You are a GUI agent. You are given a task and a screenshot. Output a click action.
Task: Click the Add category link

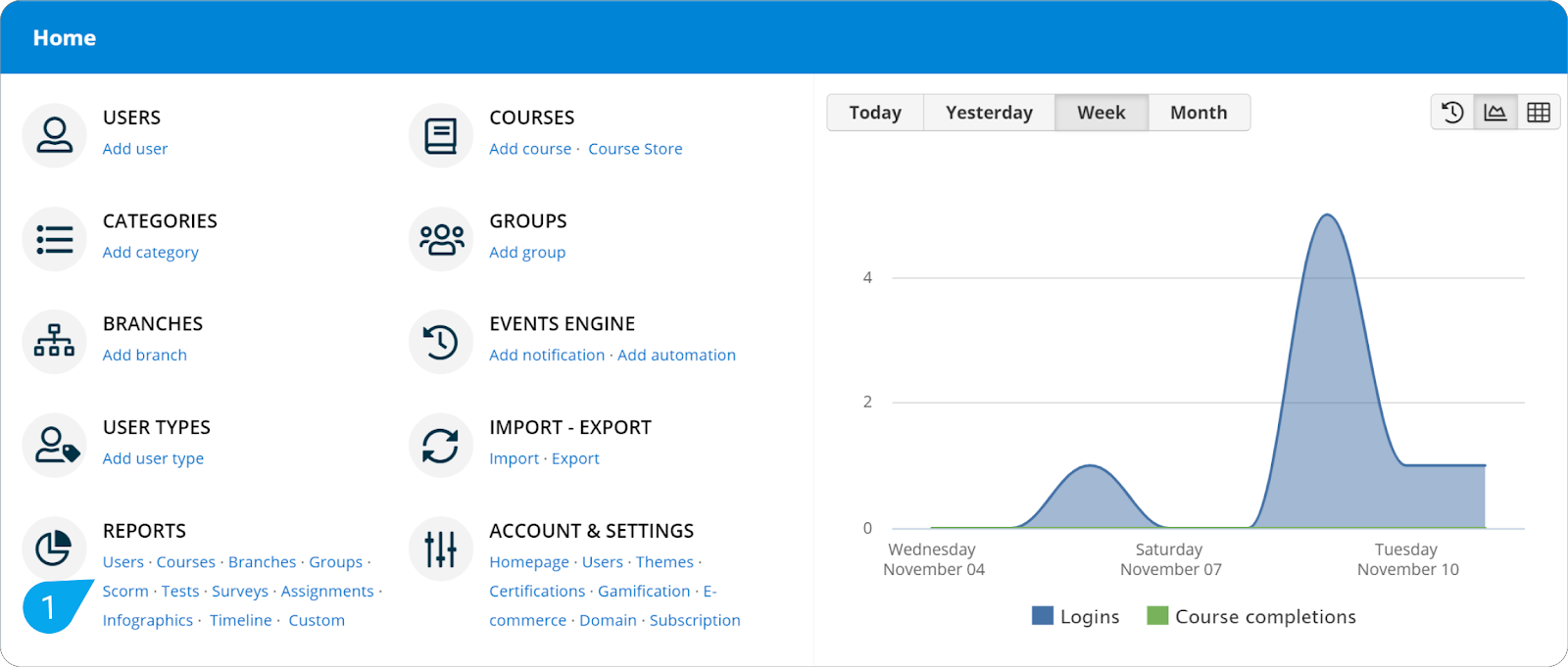pos(151,253)
